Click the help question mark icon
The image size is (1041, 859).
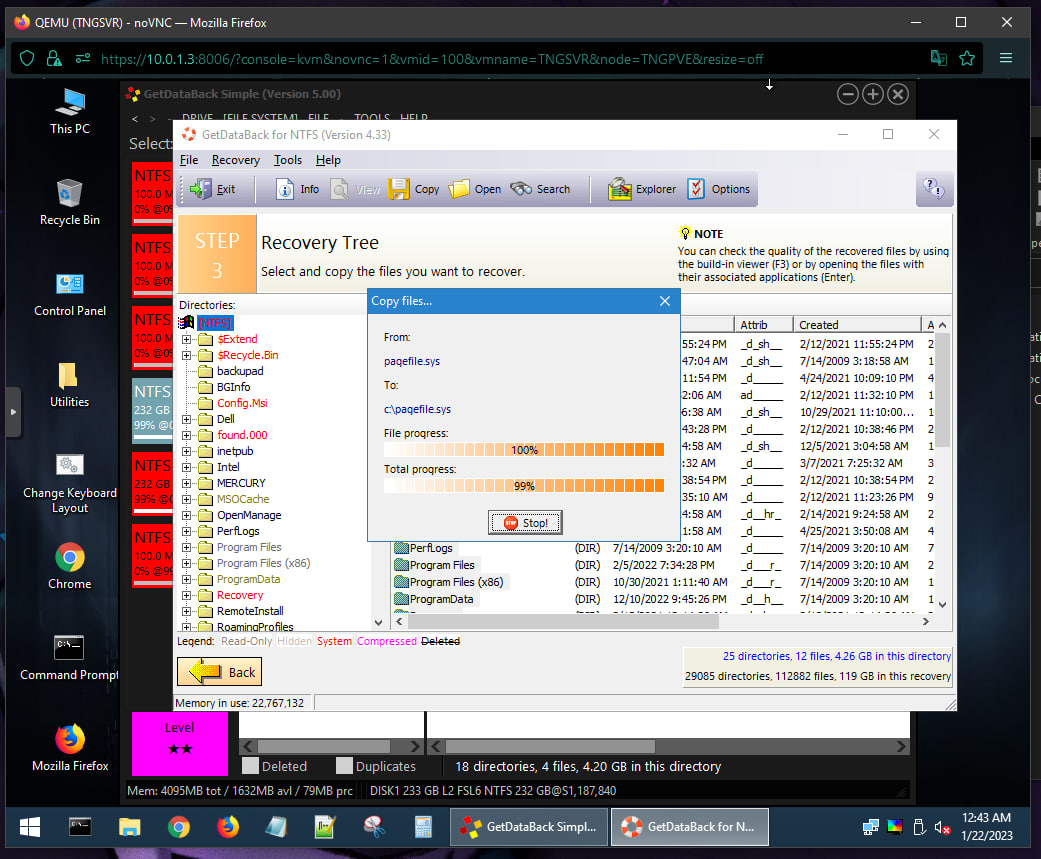(932, 189)
